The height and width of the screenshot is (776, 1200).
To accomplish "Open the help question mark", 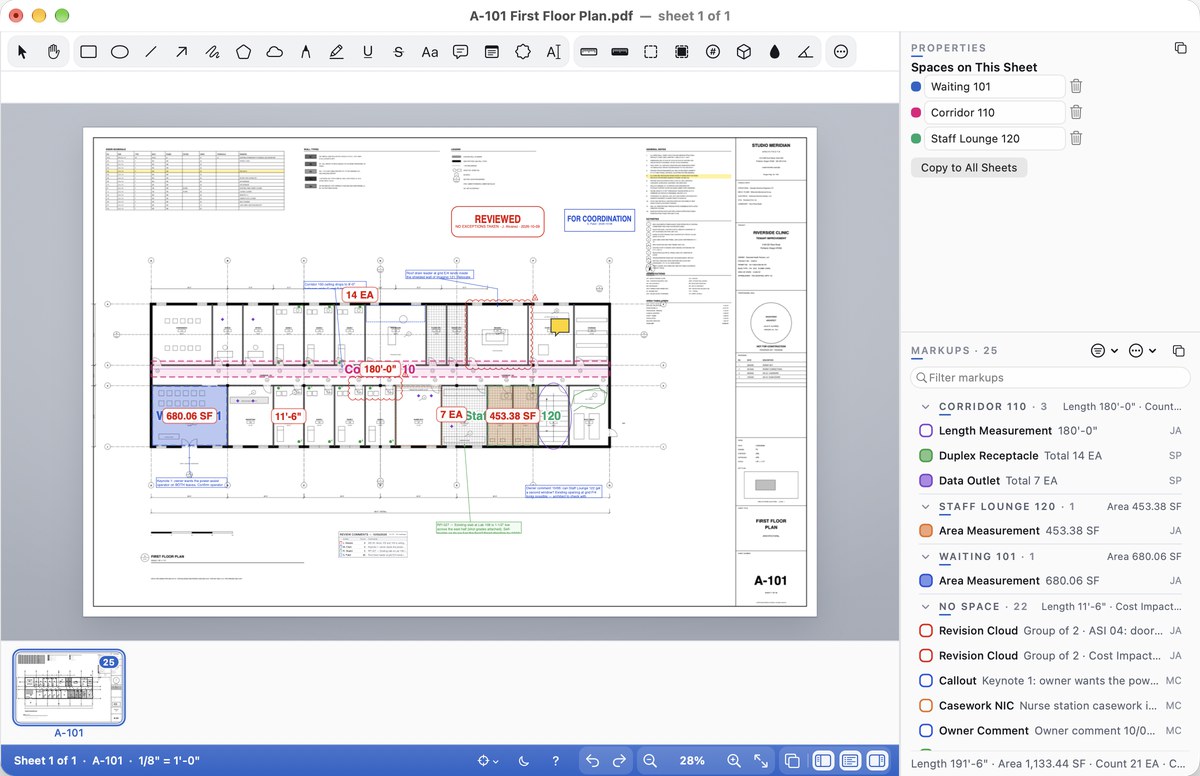I will click(x=556, y=761).
